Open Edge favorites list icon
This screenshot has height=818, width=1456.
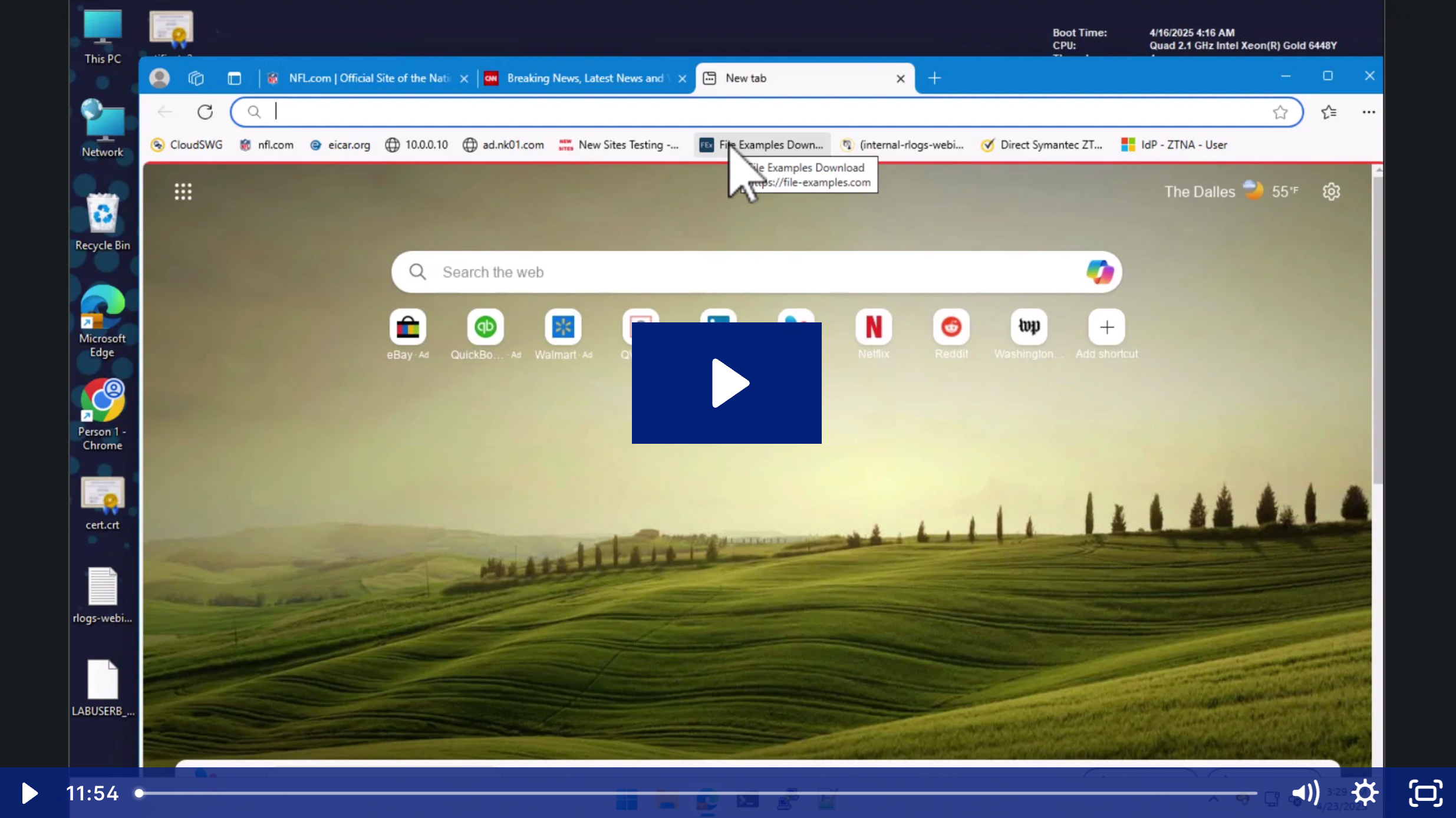[x=1329, y=112]
